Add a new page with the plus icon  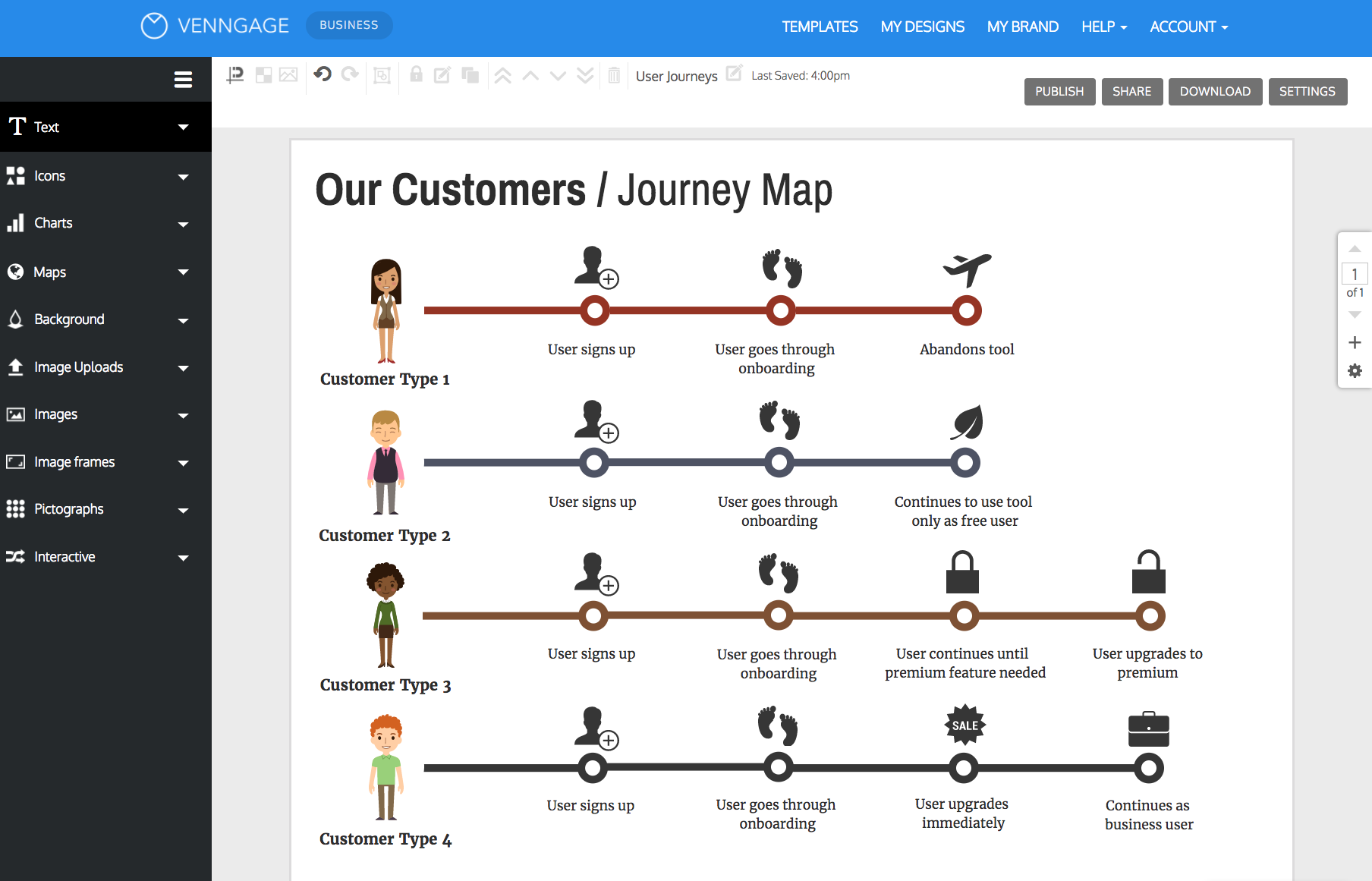(1355, 342)
